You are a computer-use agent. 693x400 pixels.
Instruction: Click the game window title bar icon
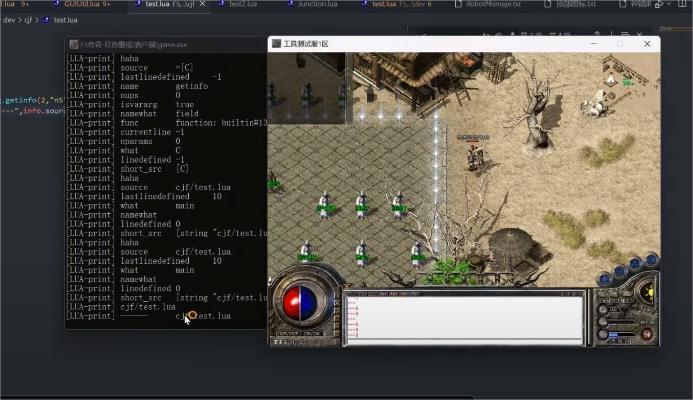click(276, 44)
